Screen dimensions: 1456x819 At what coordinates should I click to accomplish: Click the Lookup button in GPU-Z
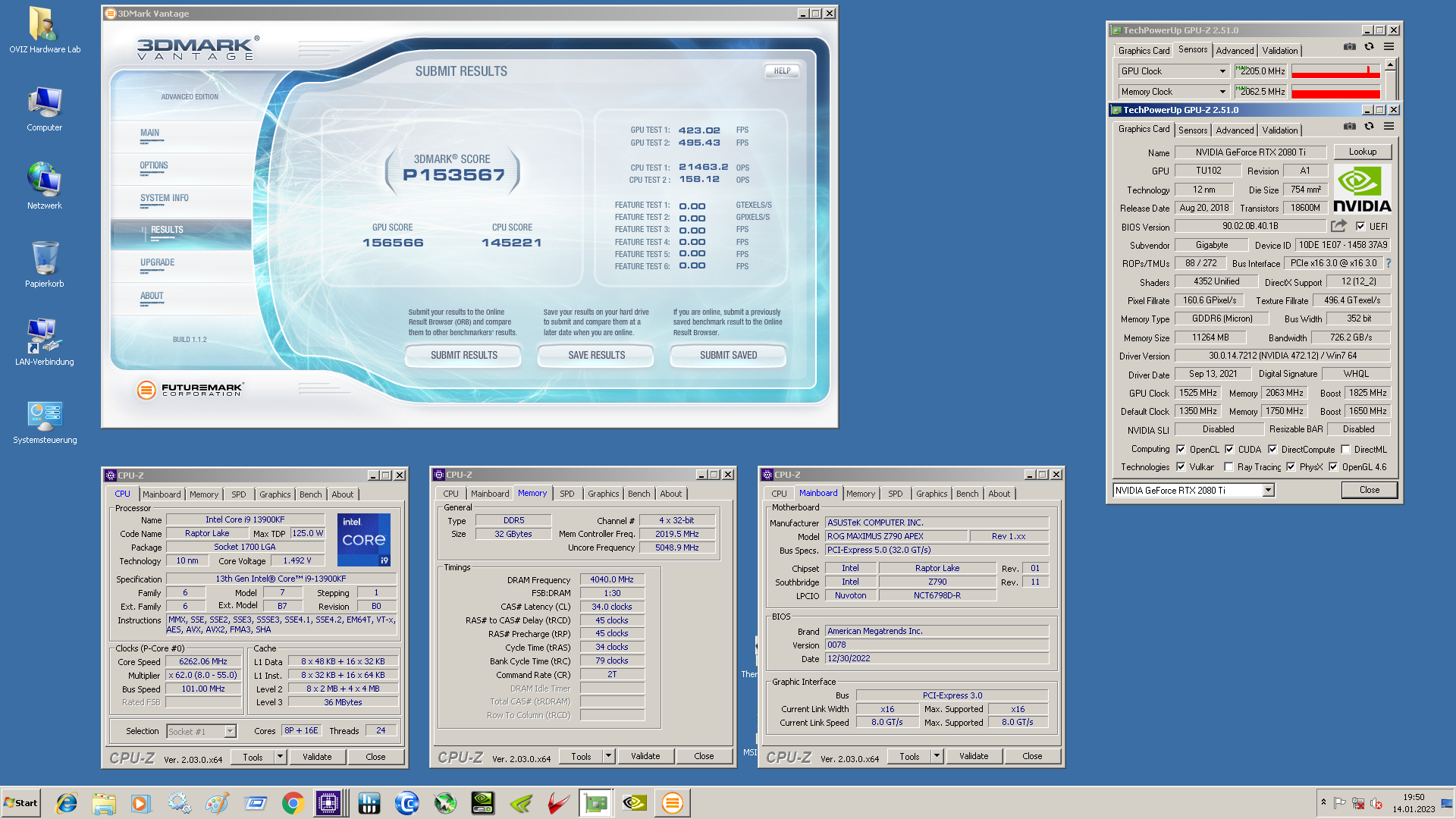coord(1362,152)
